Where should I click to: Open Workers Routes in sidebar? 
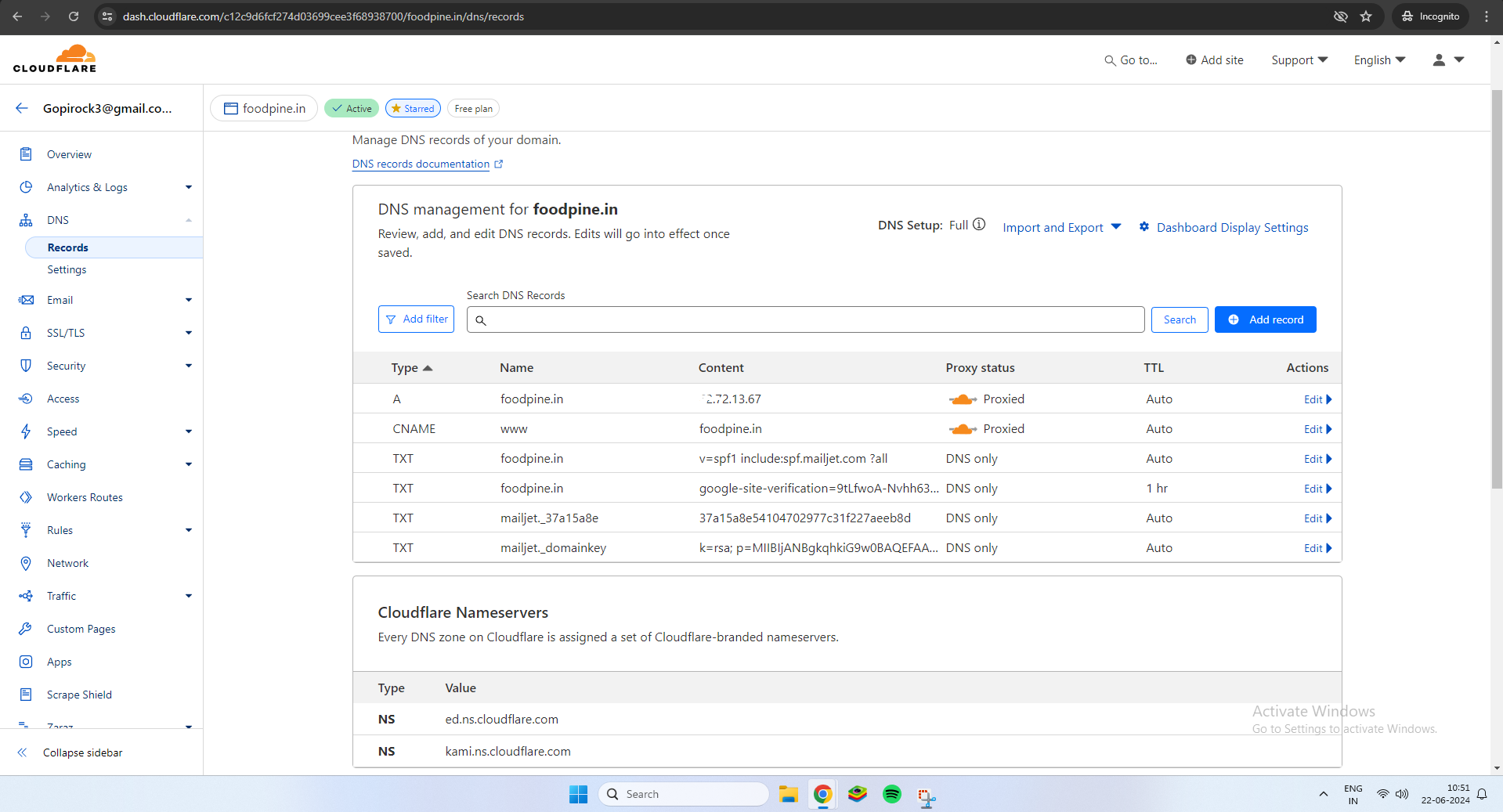[85, 497]
